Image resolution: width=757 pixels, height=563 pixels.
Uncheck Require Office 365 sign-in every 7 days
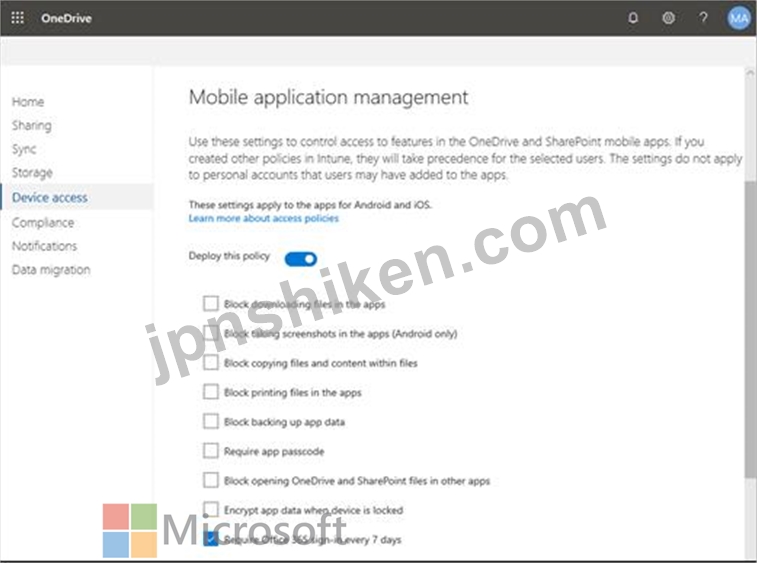coord(210,539)
